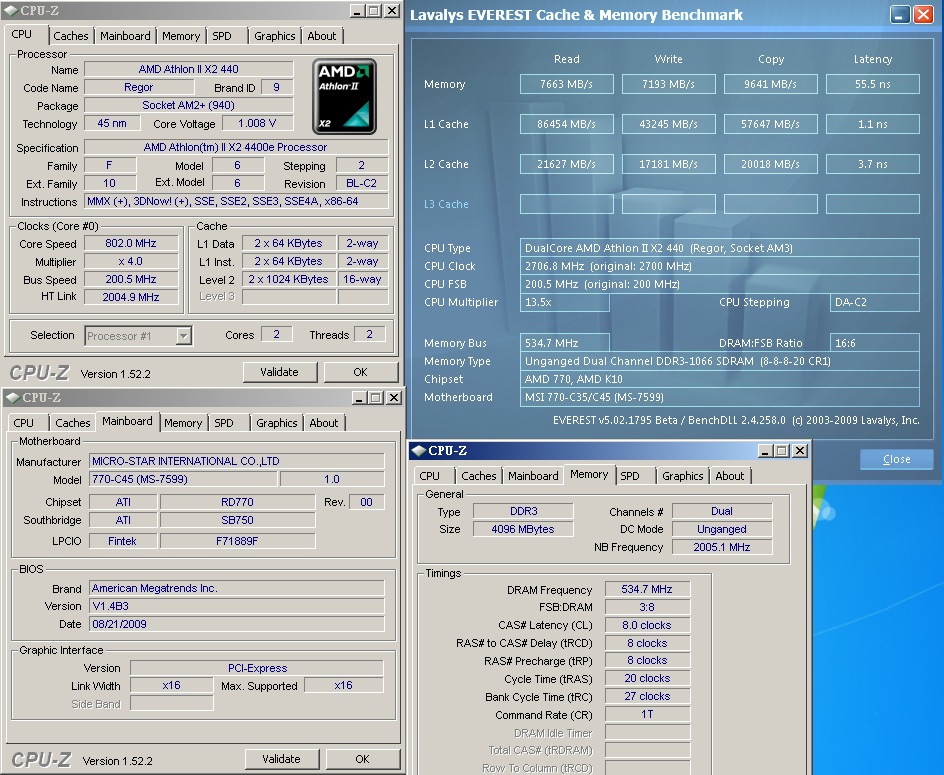Minimize the top CPU-Z window
This screenshot has width=944, height=775.
point(357,11)
